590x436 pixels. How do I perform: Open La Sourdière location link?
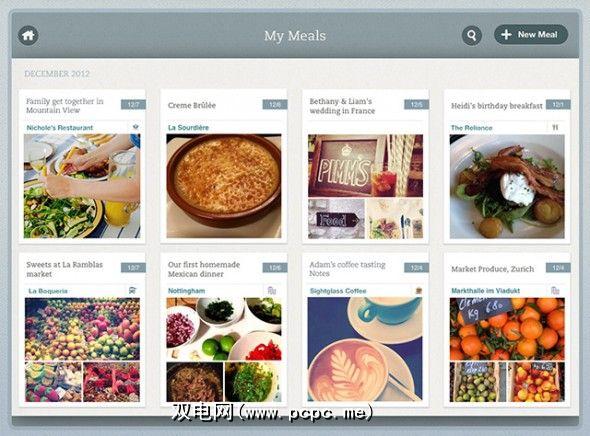tap(188, 128)
